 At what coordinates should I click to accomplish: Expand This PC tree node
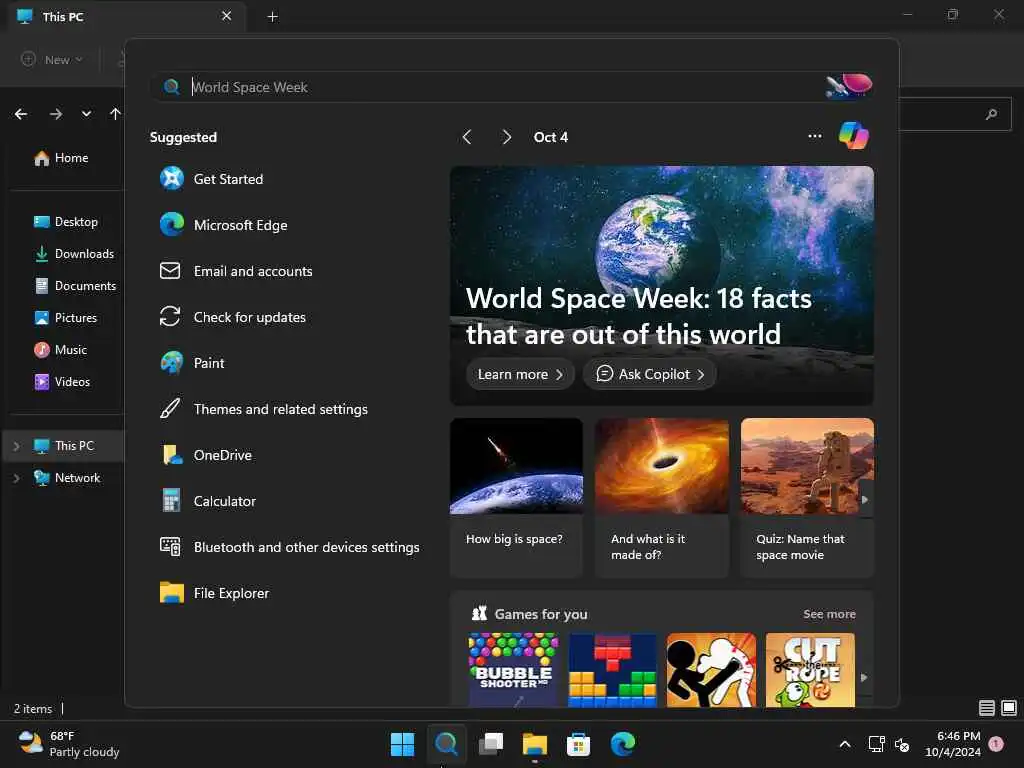tap(16, 446)
